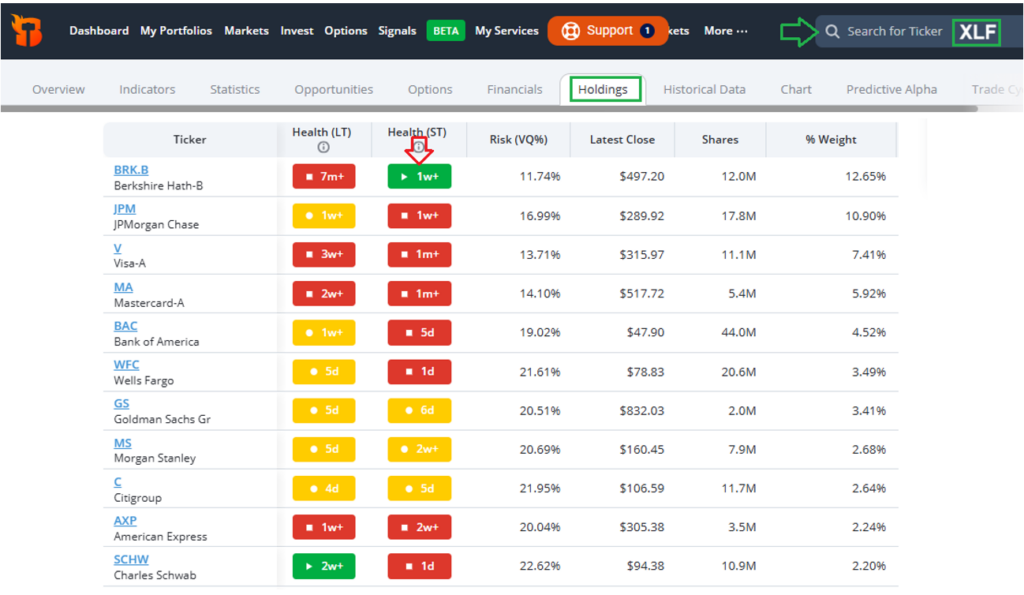
Task: Open the Markets menu
Action: [x=246, y=31]
